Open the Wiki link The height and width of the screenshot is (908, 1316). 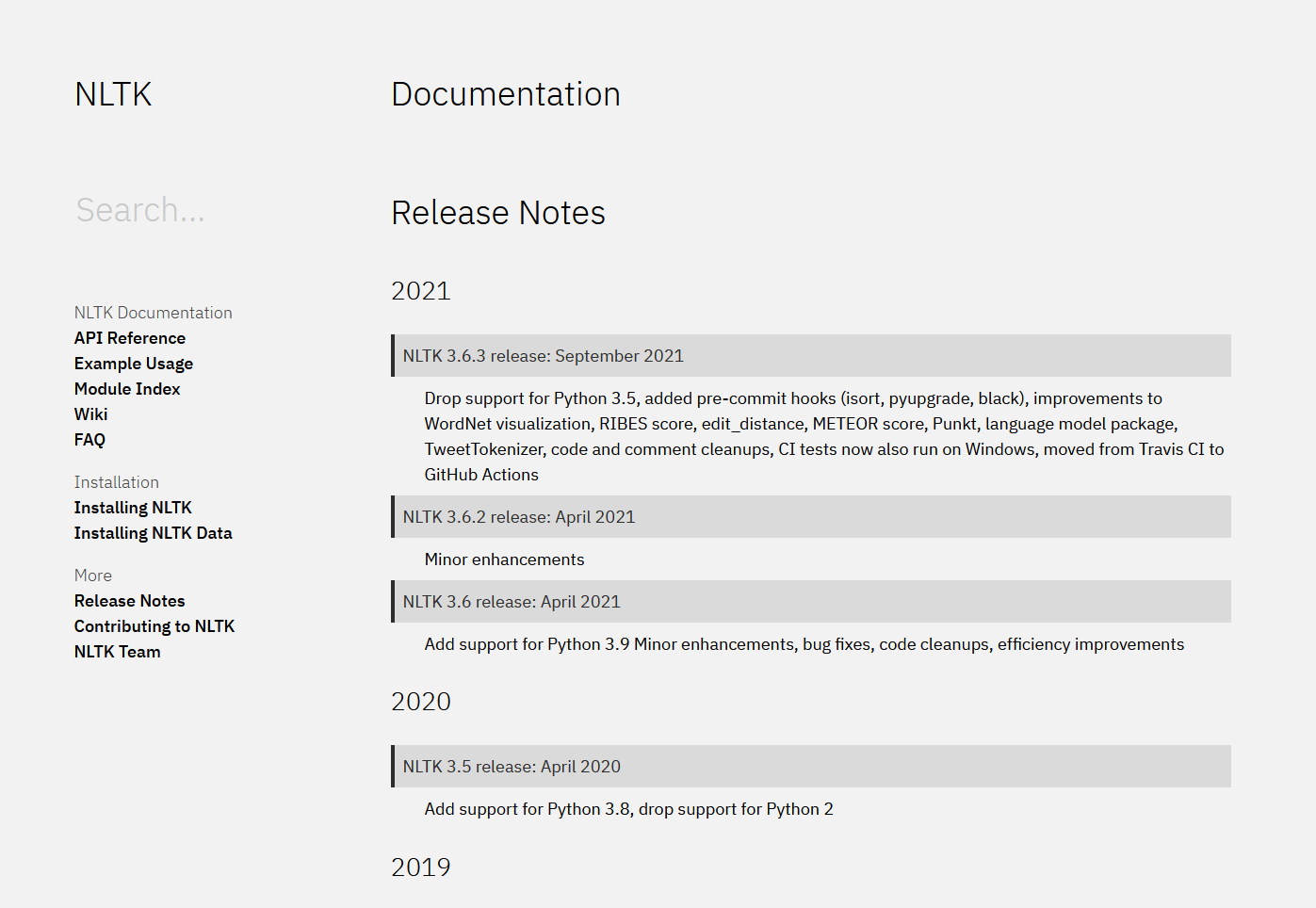tap(91, 414)
